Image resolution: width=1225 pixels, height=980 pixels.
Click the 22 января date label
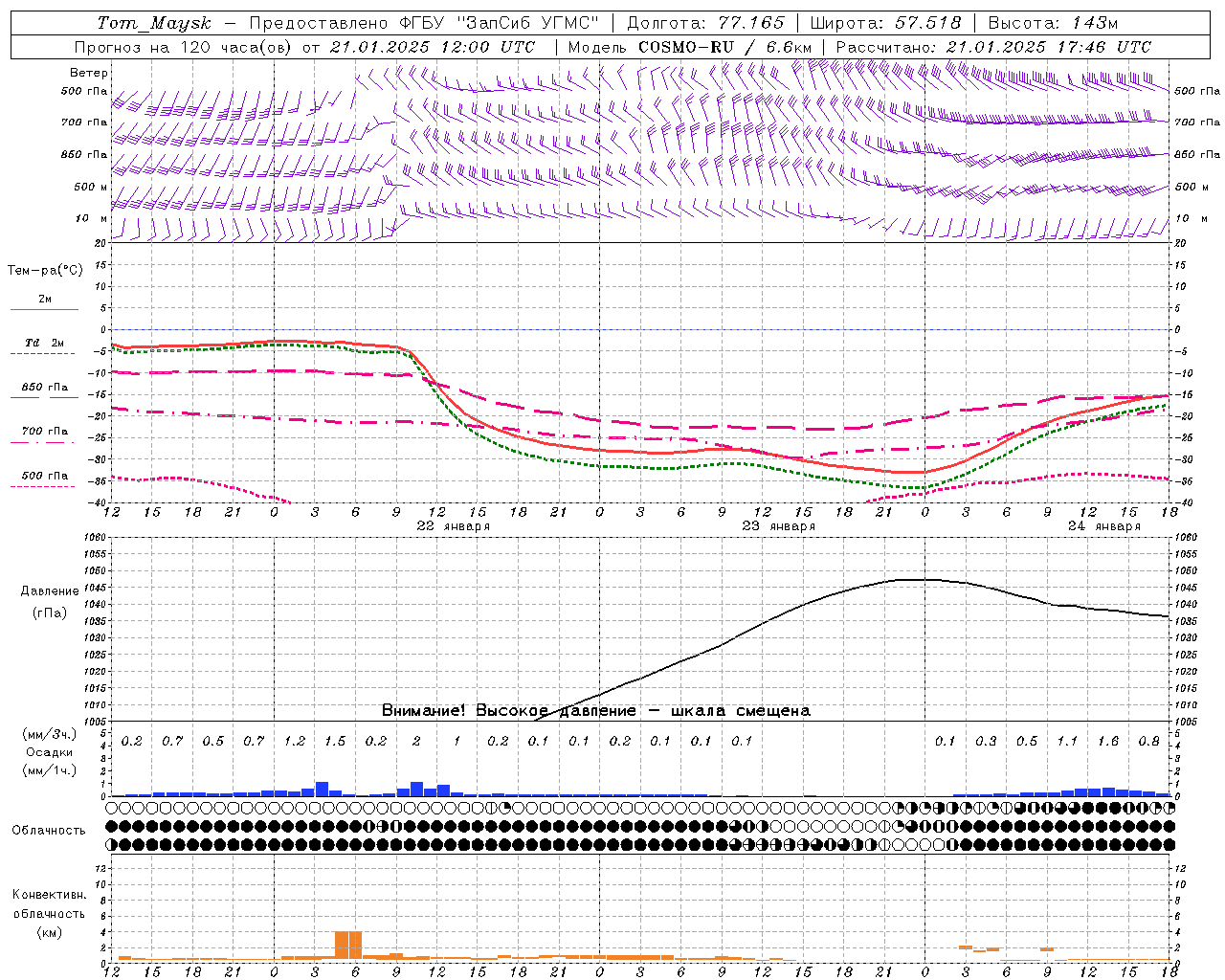[453, 526]
